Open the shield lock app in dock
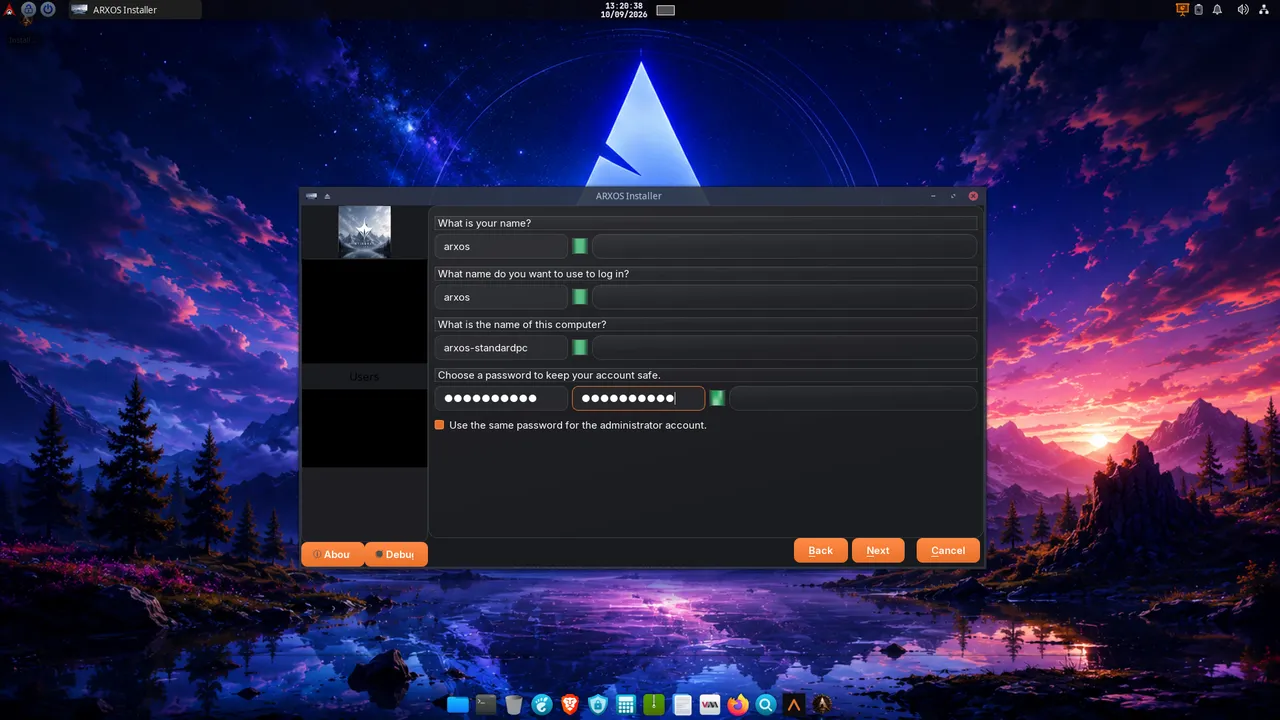The image size is (1280, 720). click(598, 705)
